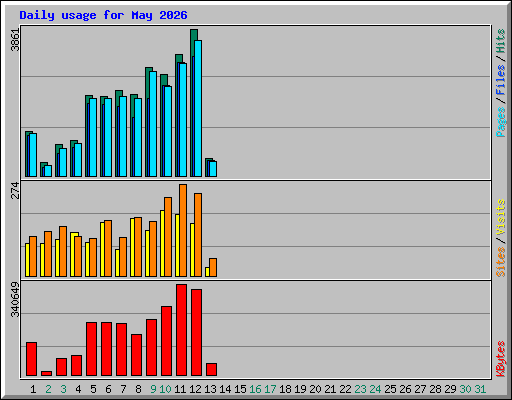Select the shortest red KBytes bar for day 2
This screenshot has height=400, width=512.
(46, 373)
